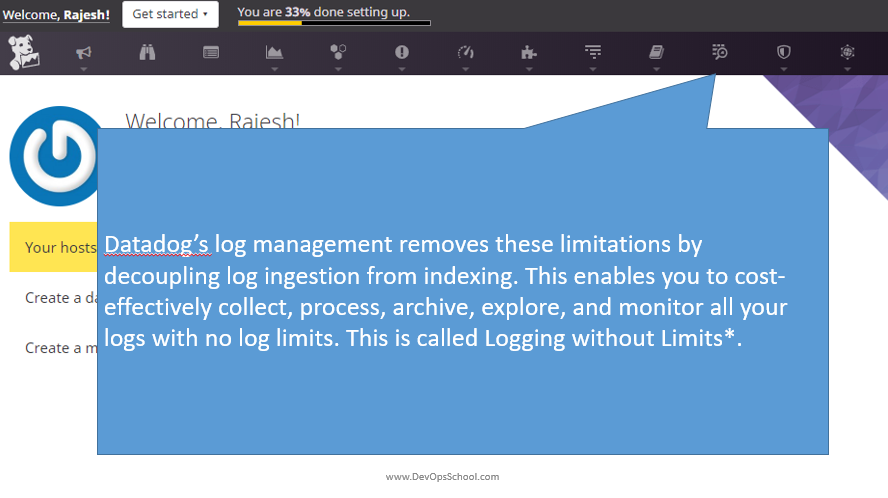The image size is (888, 498).
Task: Open the Notebooks book icon
Action: 656,53
